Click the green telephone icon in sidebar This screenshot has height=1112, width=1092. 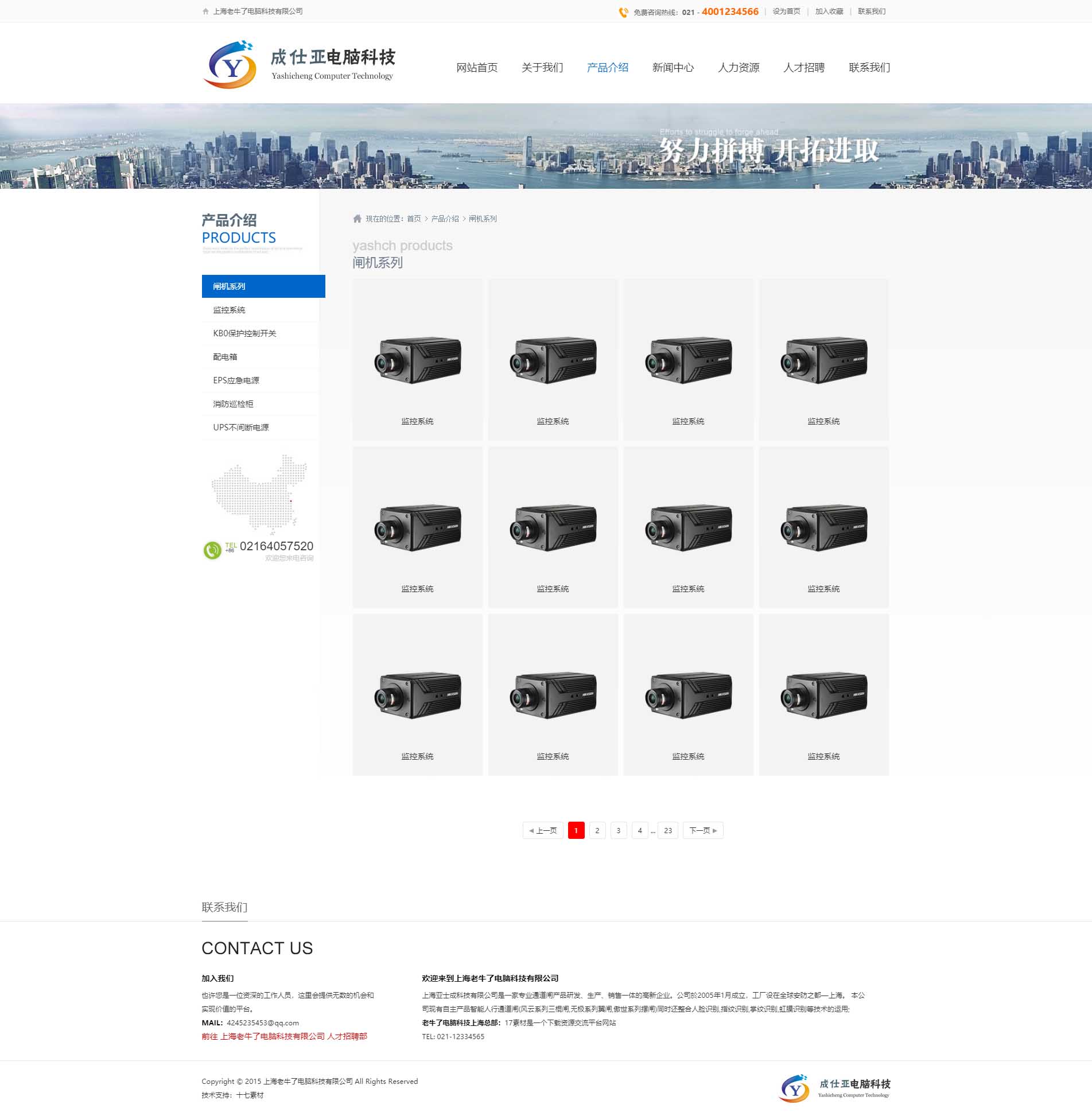pyautogui.click(x=212, y=550)
